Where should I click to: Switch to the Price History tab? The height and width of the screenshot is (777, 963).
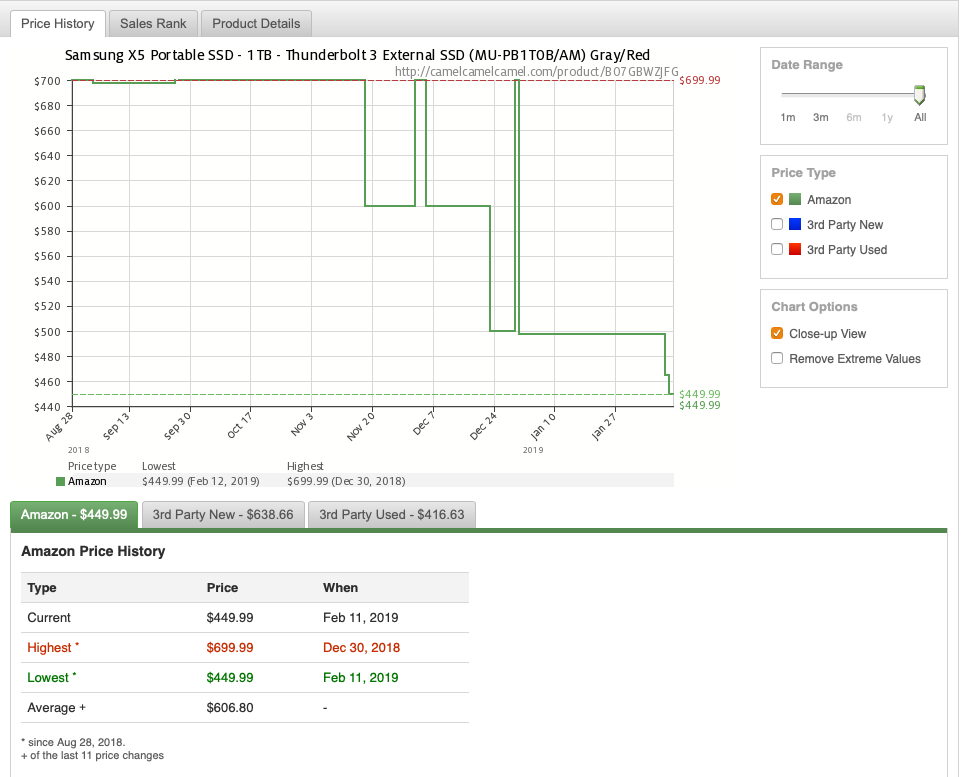pyautogui.click(x=58, y=24)
